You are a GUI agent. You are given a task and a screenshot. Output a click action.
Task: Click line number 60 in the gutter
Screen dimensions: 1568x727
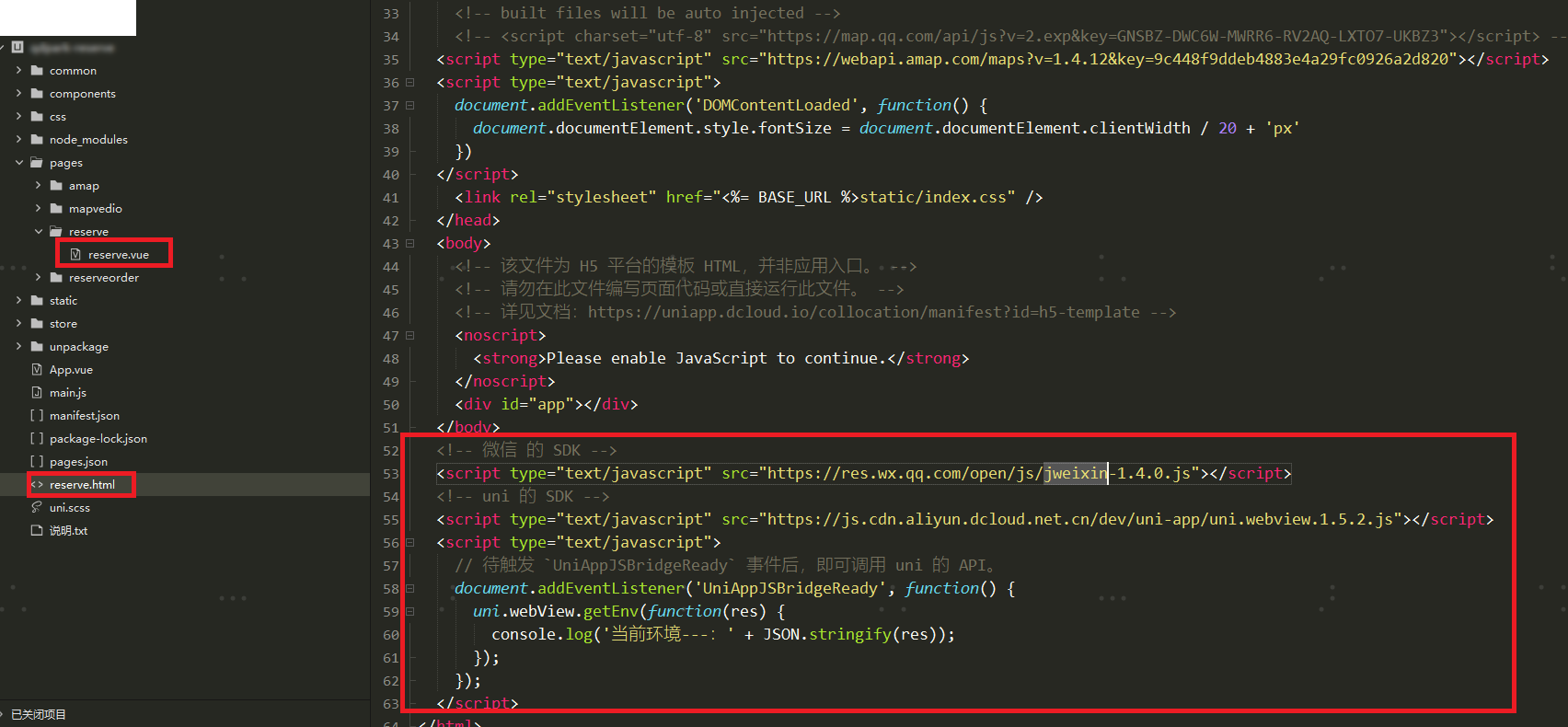pos(391,635)
